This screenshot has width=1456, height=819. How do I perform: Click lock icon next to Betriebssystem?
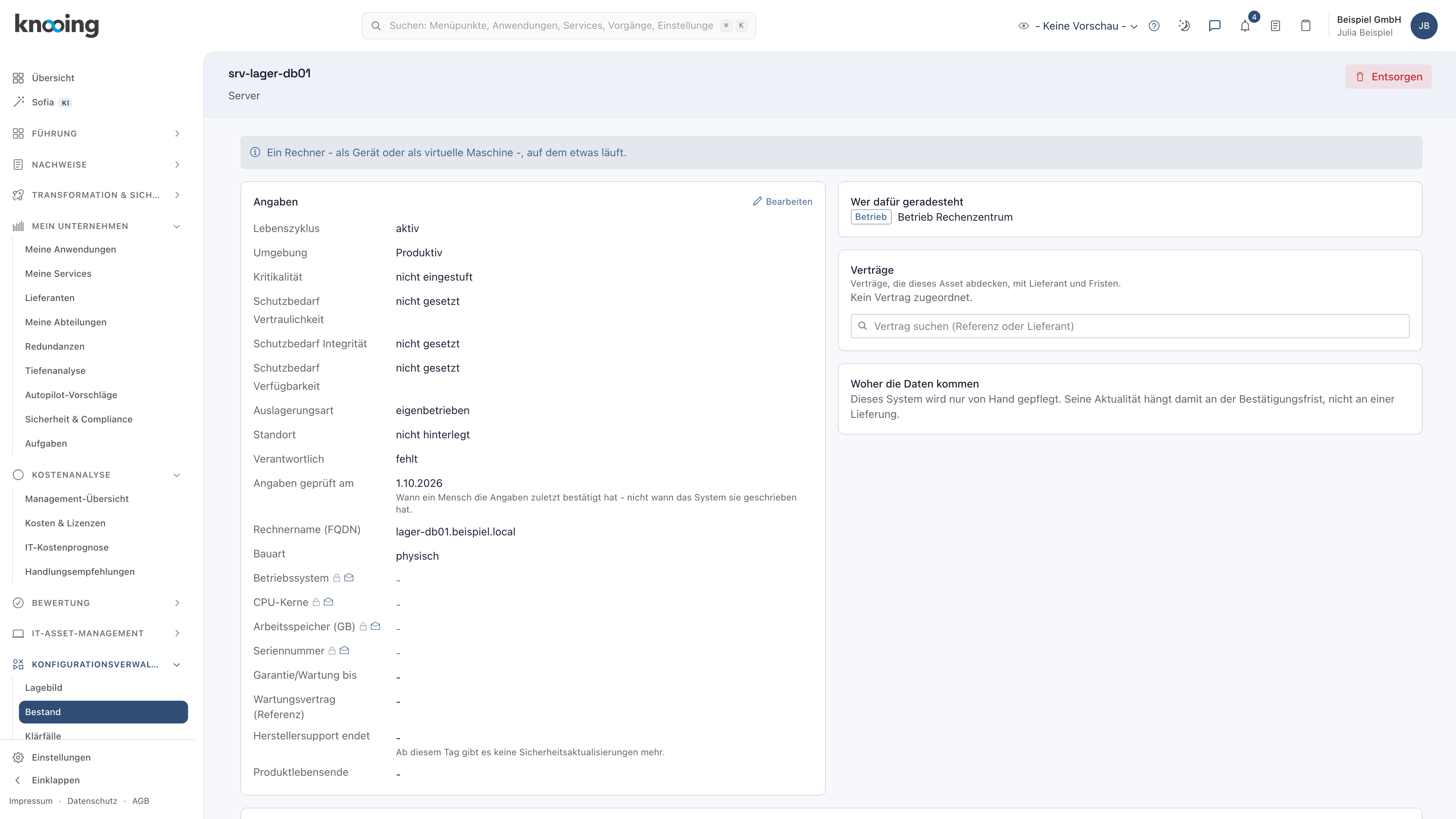point(337,577)
